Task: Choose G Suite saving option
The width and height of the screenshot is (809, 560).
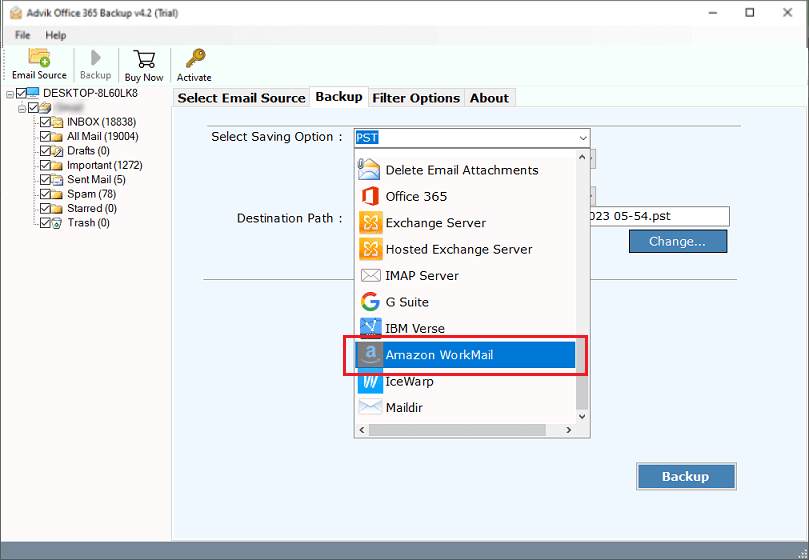Action: tap(465, 302)
